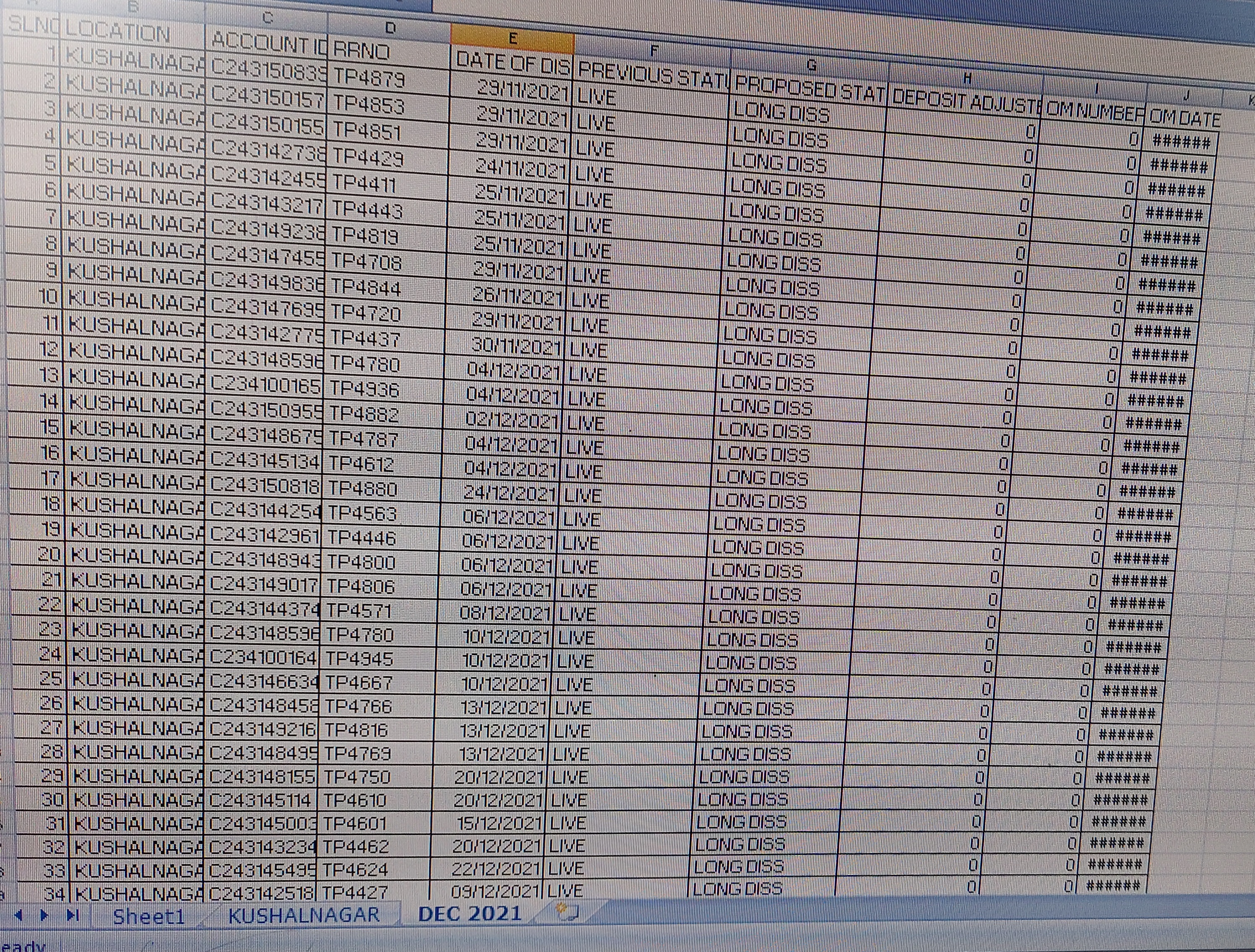Viewport: 1255px width, 952px height.
Task: Click the Insert Worksheet icon after DEC 2021
Action: [569, 913]
